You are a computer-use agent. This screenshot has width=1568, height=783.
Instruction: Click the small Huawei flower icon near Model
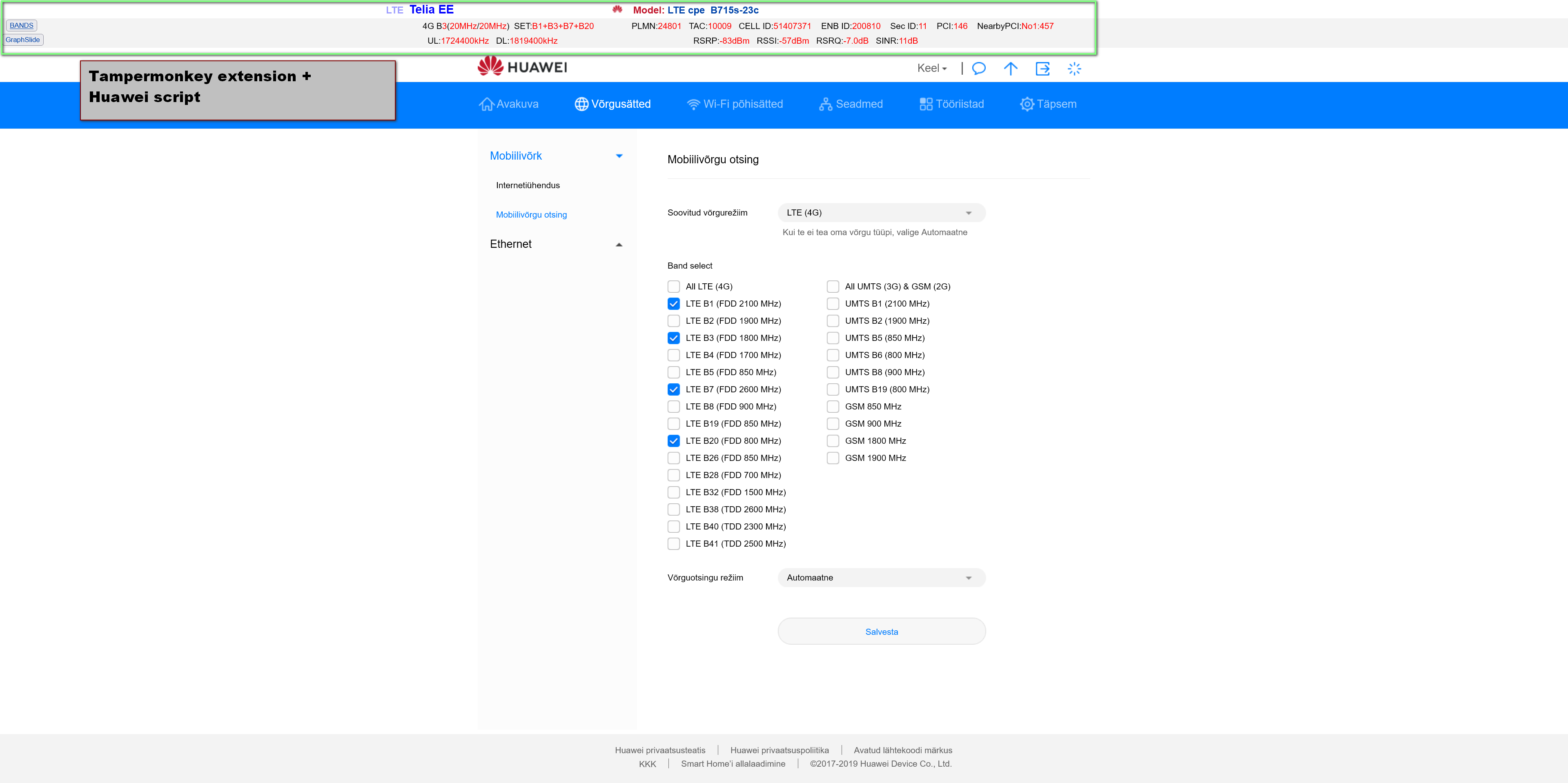617,9
